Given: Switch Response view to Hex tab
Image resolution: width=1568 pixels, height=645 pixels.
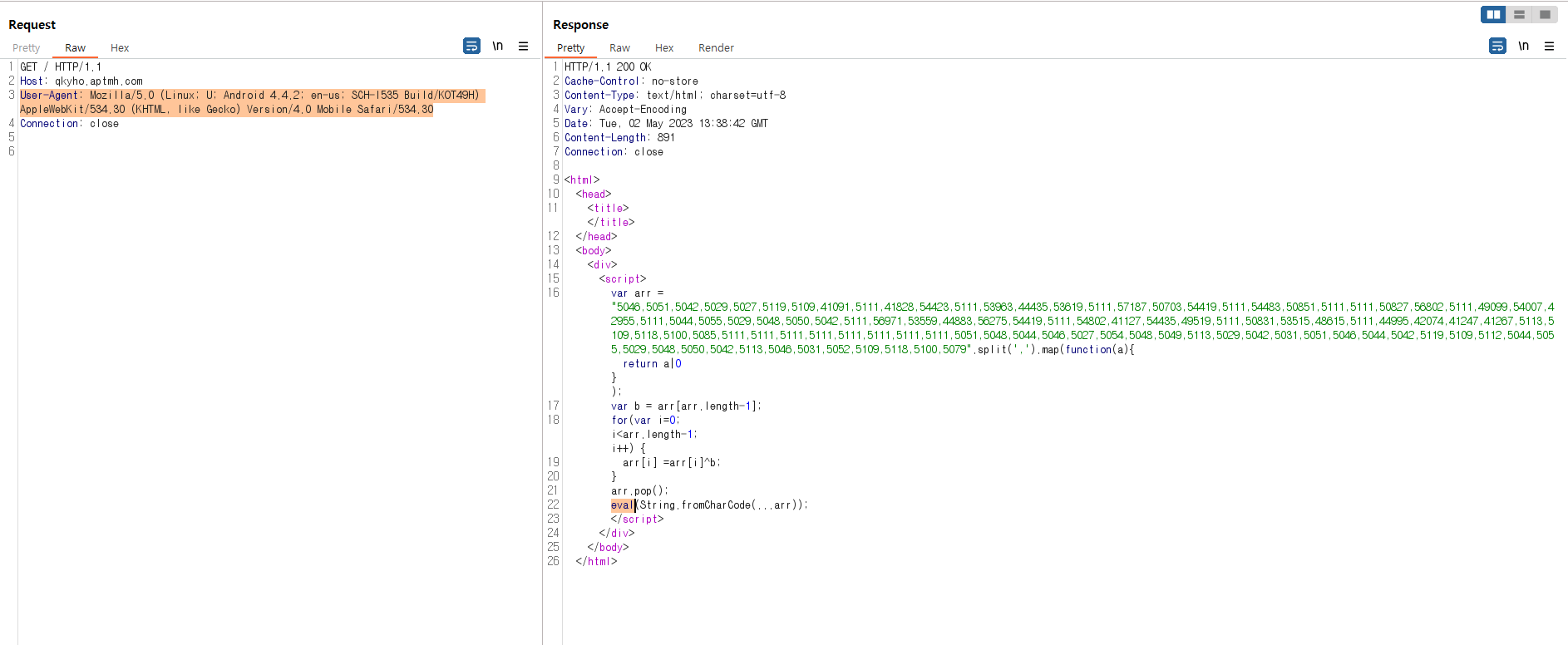Looking at the screenshot, I should pos(664,48).
